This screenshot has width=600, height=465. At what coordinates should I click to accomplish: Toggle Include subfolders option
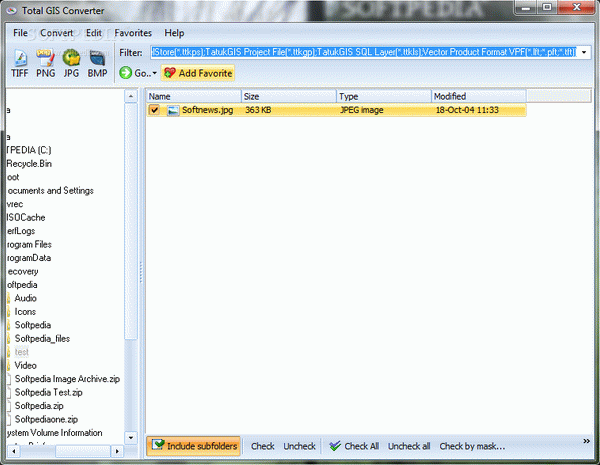(194, 446)
